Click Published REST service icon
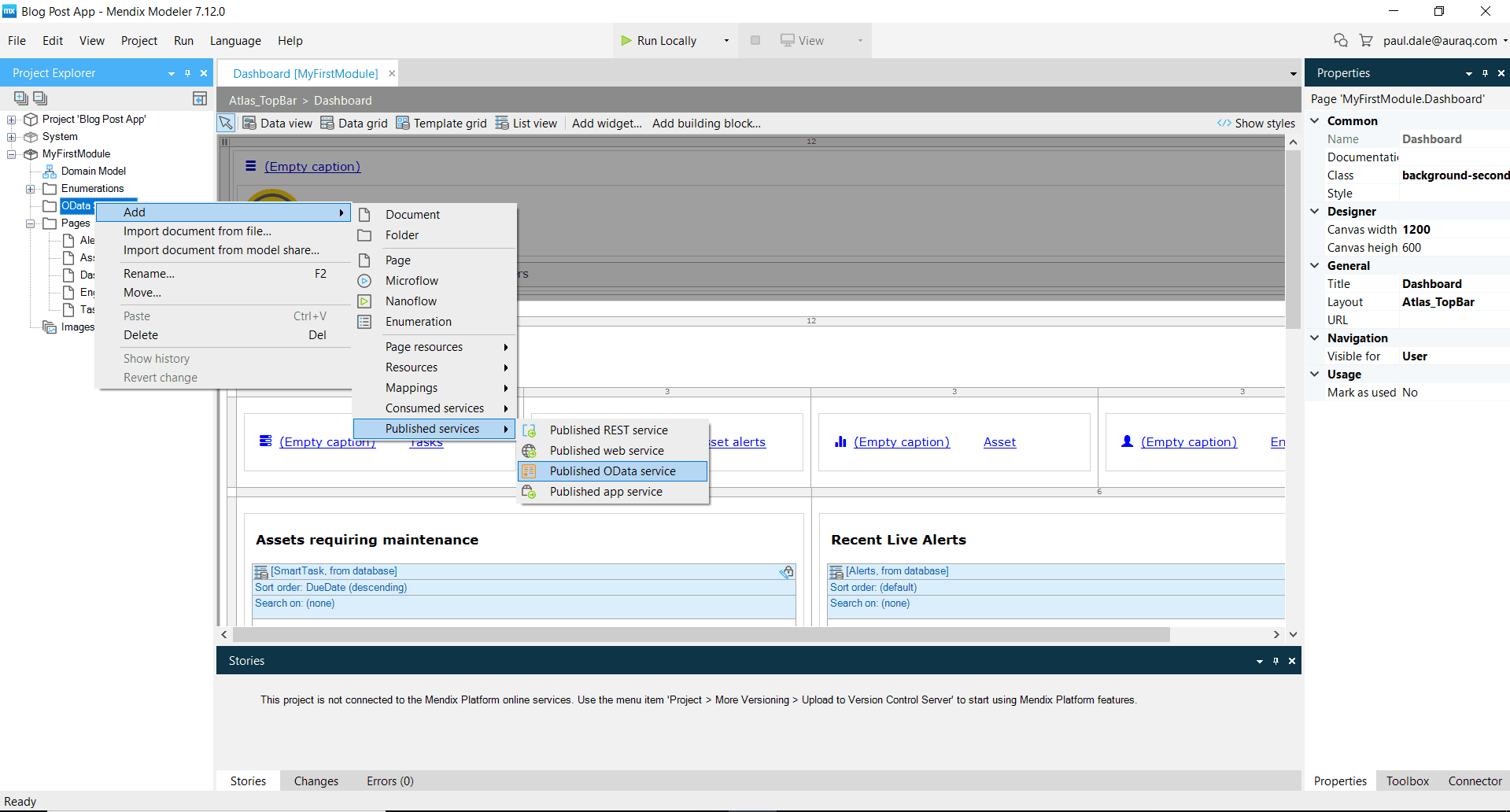This screenshot has height=812, width=1510. click(x=530, y=430)
